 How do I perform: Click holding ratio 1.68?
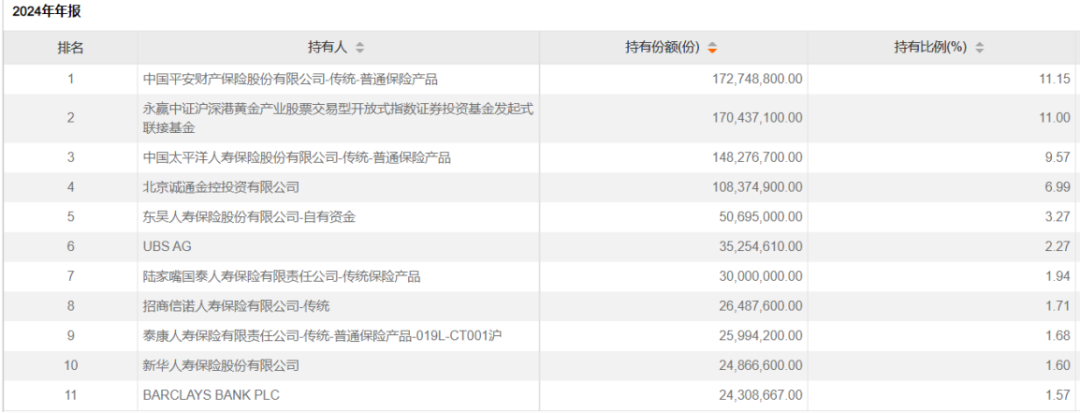click(x=1058, y=336)
